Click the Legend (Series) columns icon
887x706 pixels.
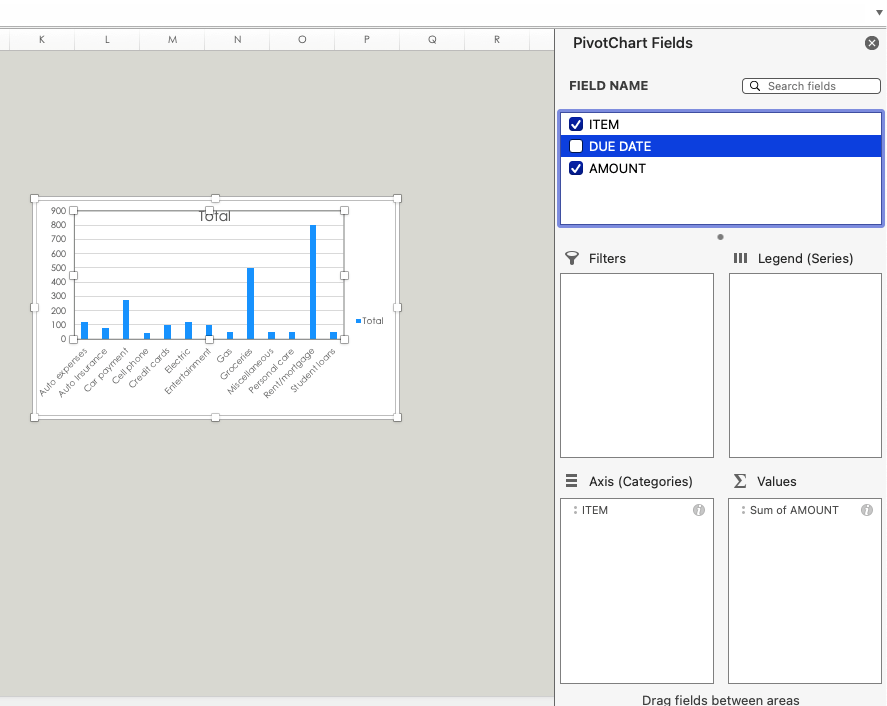(740, 259)
